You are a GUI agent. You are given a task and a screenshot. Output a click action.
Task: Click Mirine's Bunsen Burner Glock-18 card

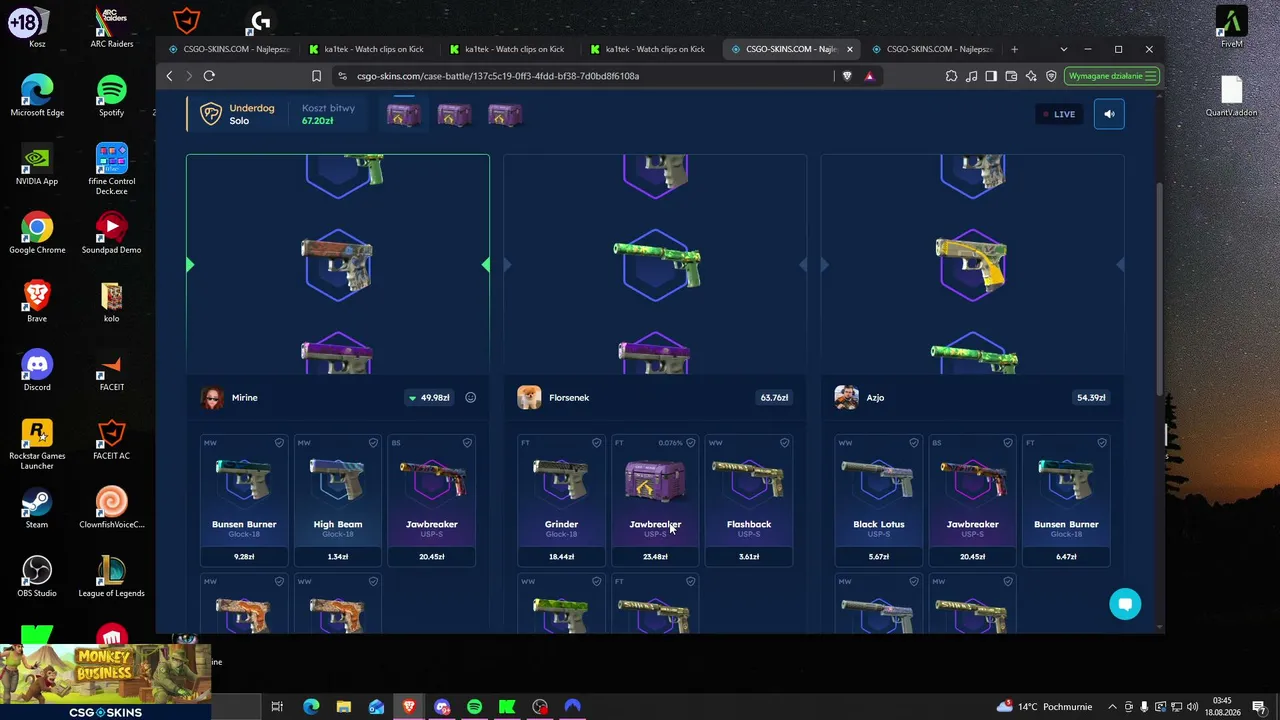click(244, 500)
